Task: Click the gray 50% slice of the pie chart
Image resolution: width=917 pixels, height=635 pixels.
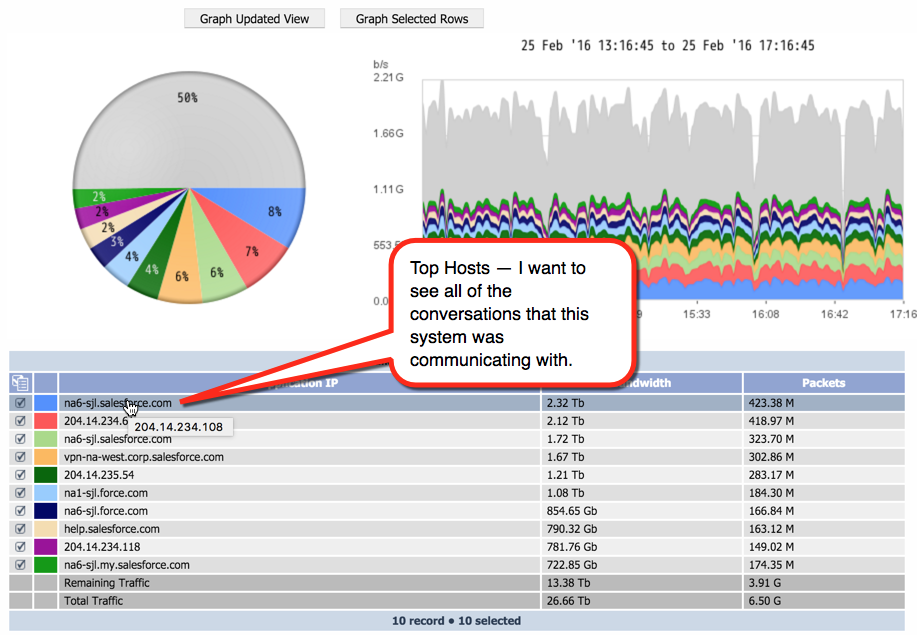Action: (188, 132)
